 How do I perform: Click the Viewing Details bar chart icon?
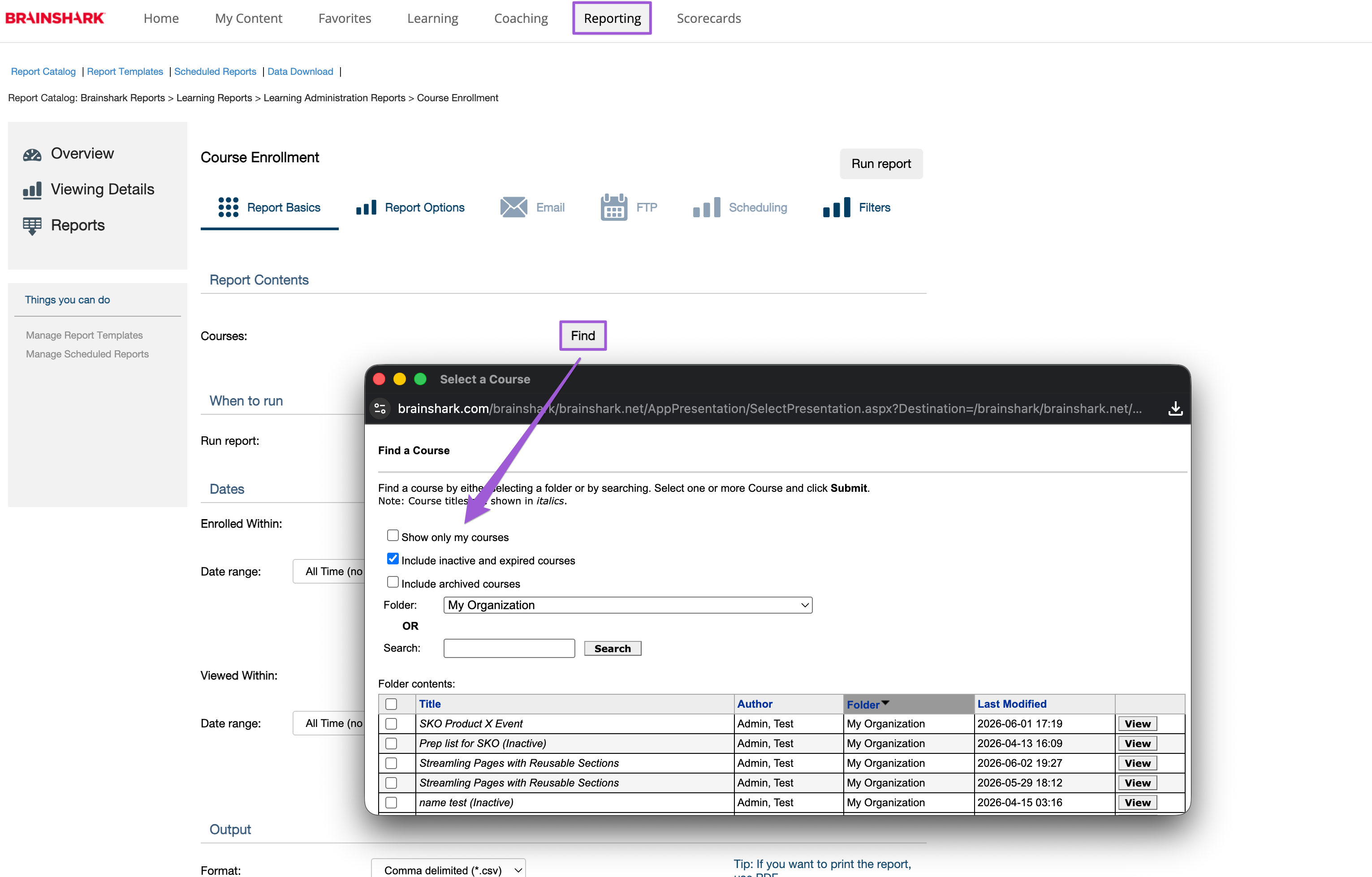tap(32, 190)
